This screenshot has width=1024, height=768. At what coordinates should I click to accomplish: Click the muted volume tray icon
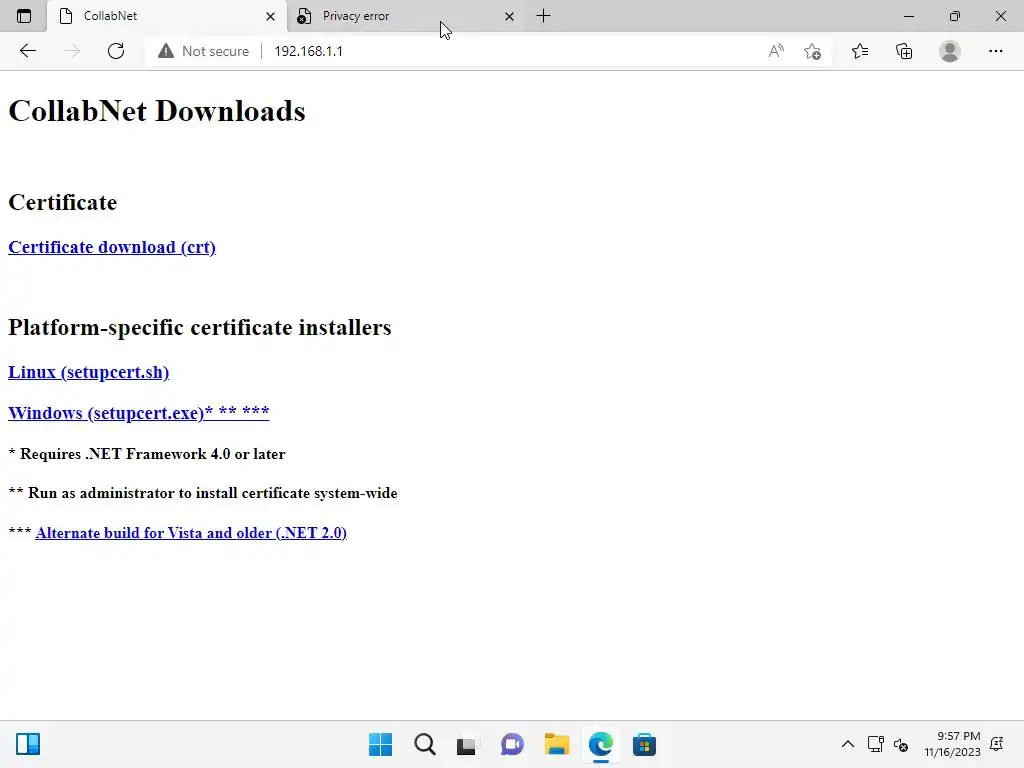[901, 744]
